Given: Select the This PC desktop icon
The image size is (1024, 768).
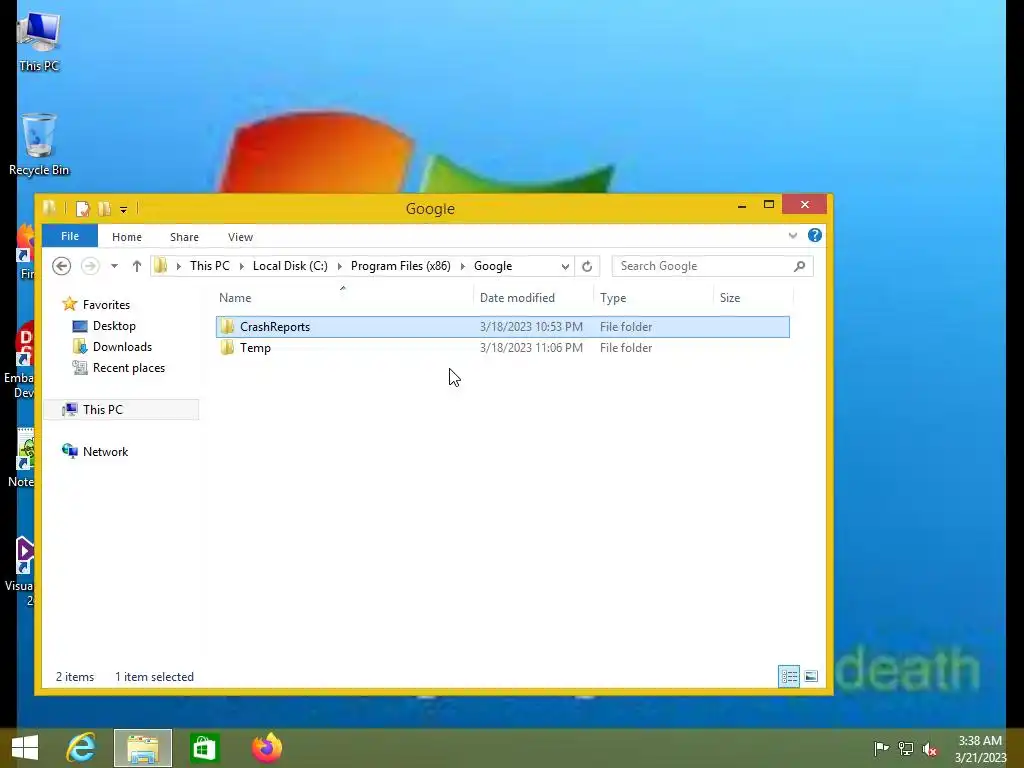Looking at the screenshot, I should [39, 43].
